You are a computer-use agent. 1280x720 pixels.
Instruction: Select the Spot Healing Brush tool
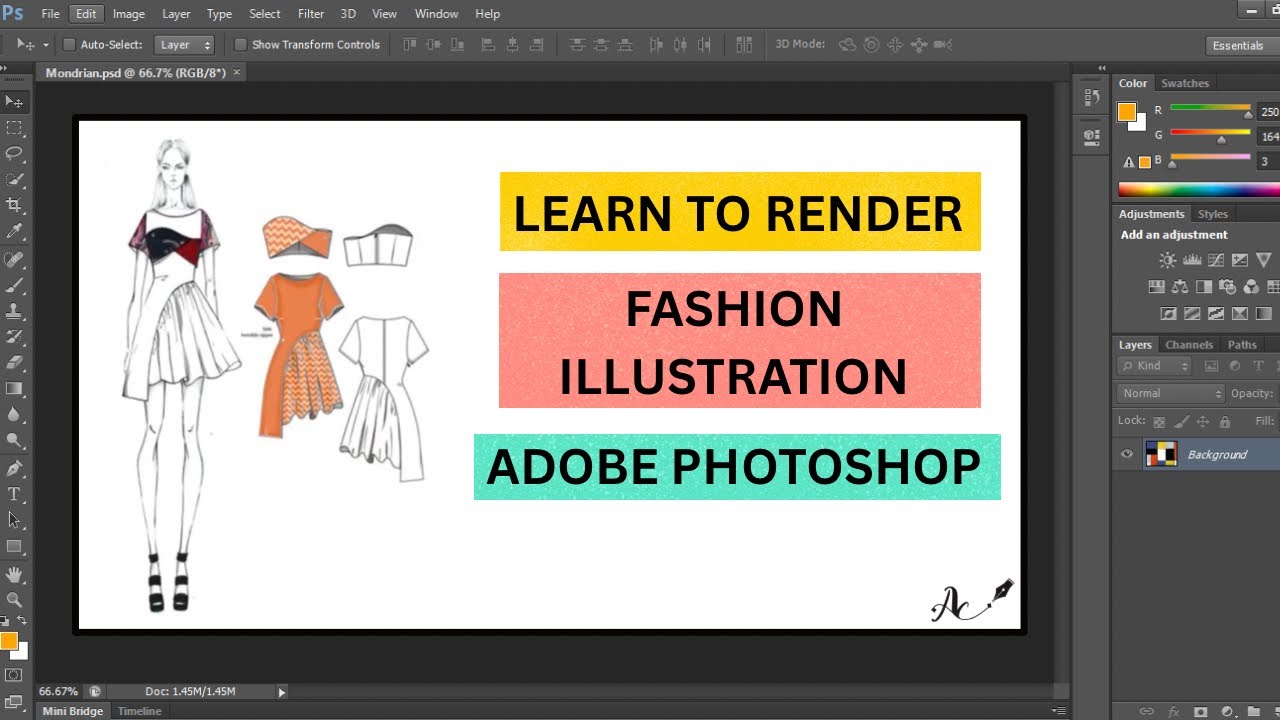[14, 260]
